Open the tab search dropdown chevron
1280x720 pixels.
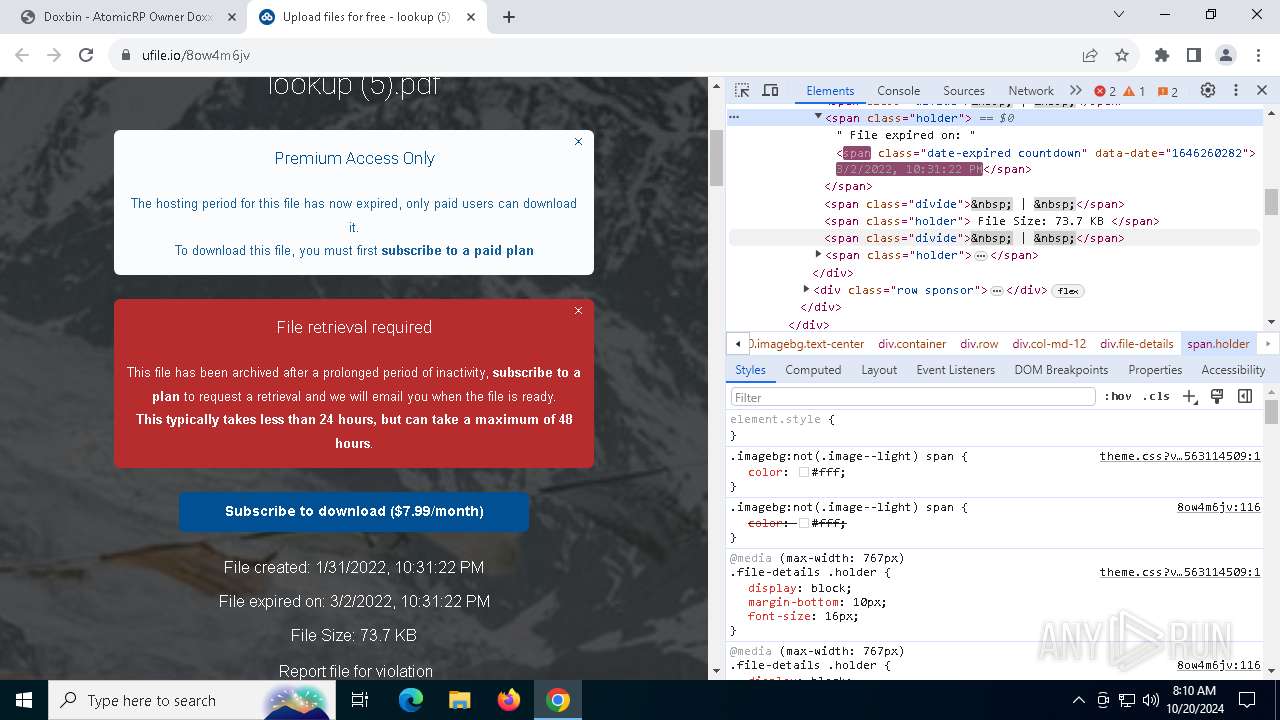[1118, 15]
